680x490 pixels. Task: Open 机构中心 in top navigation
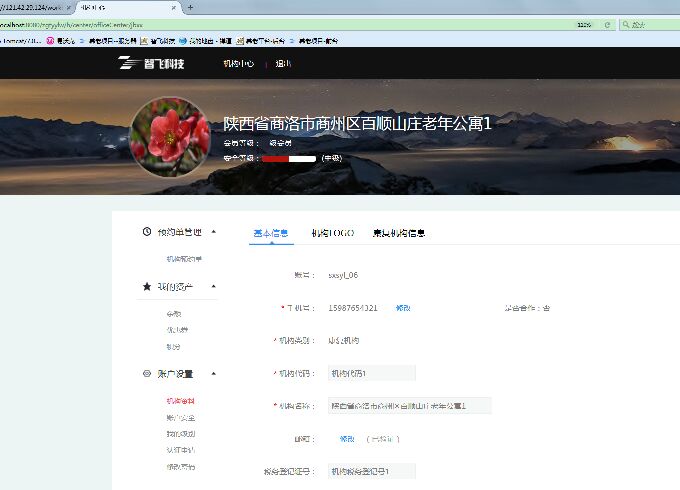click(238, 63)
